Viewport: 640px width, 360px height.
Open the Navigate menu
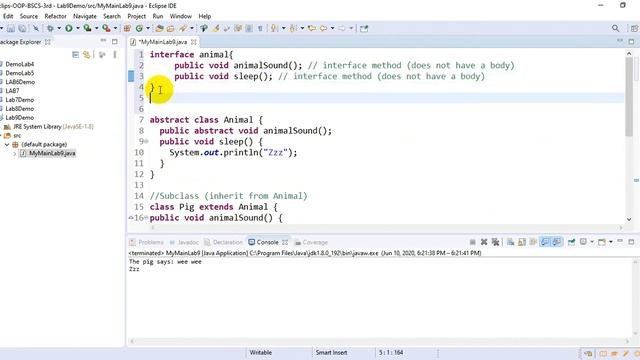pyautogui.click(x=85, y=16)
